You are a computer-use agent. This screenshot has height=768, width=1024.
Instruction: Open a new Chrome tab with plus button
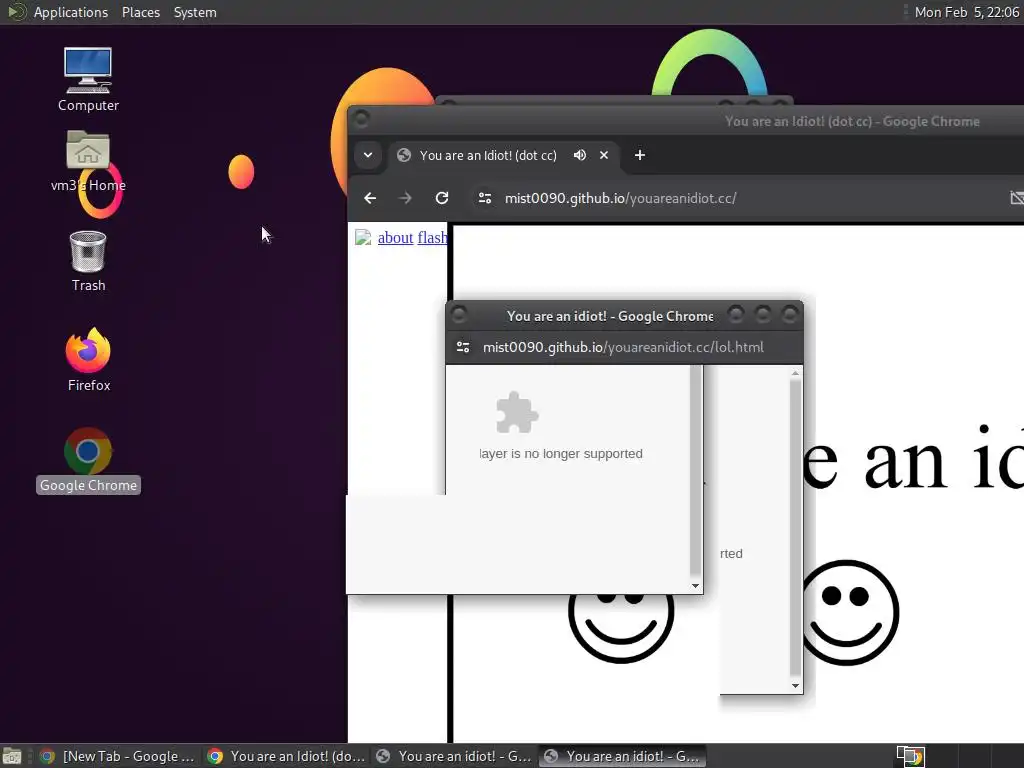pyautogui.click(x=640, y=155)
